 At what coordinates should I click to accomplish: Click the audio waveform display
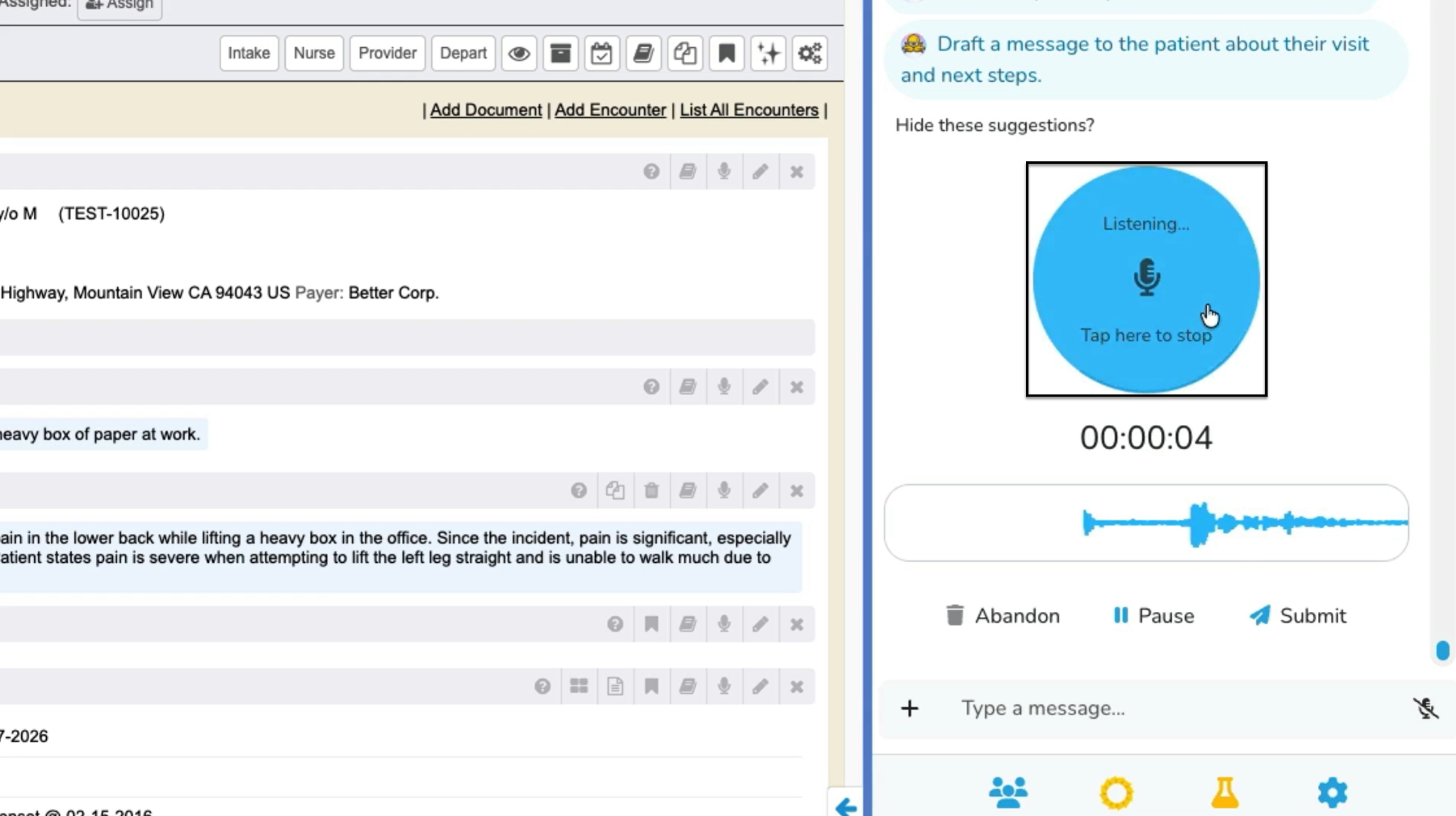point(1146,523)
